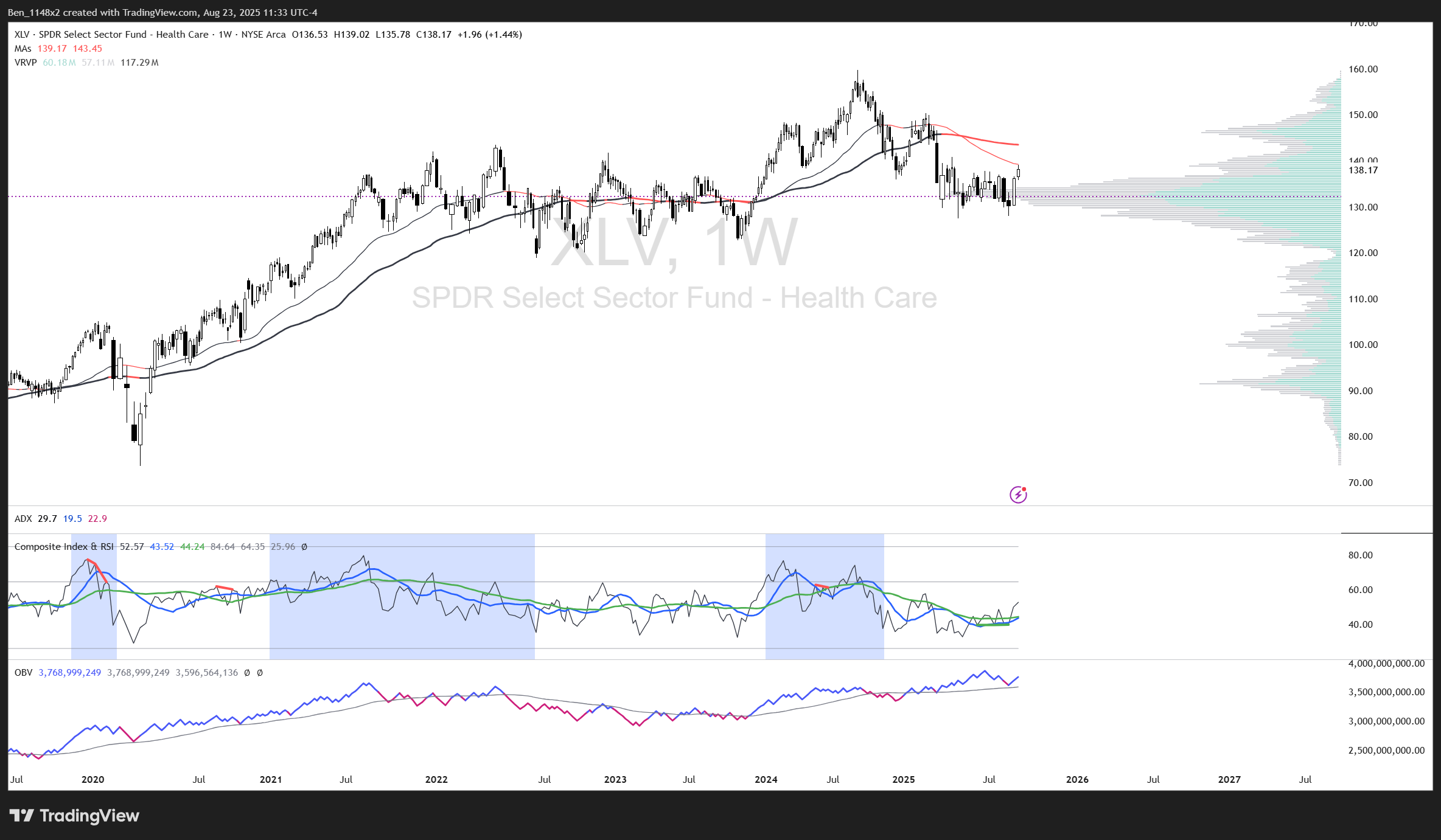This screenshot has width=1441, height=840.
Task: Click the large XLV, 1W watermark
Action: tap(672, 242)
